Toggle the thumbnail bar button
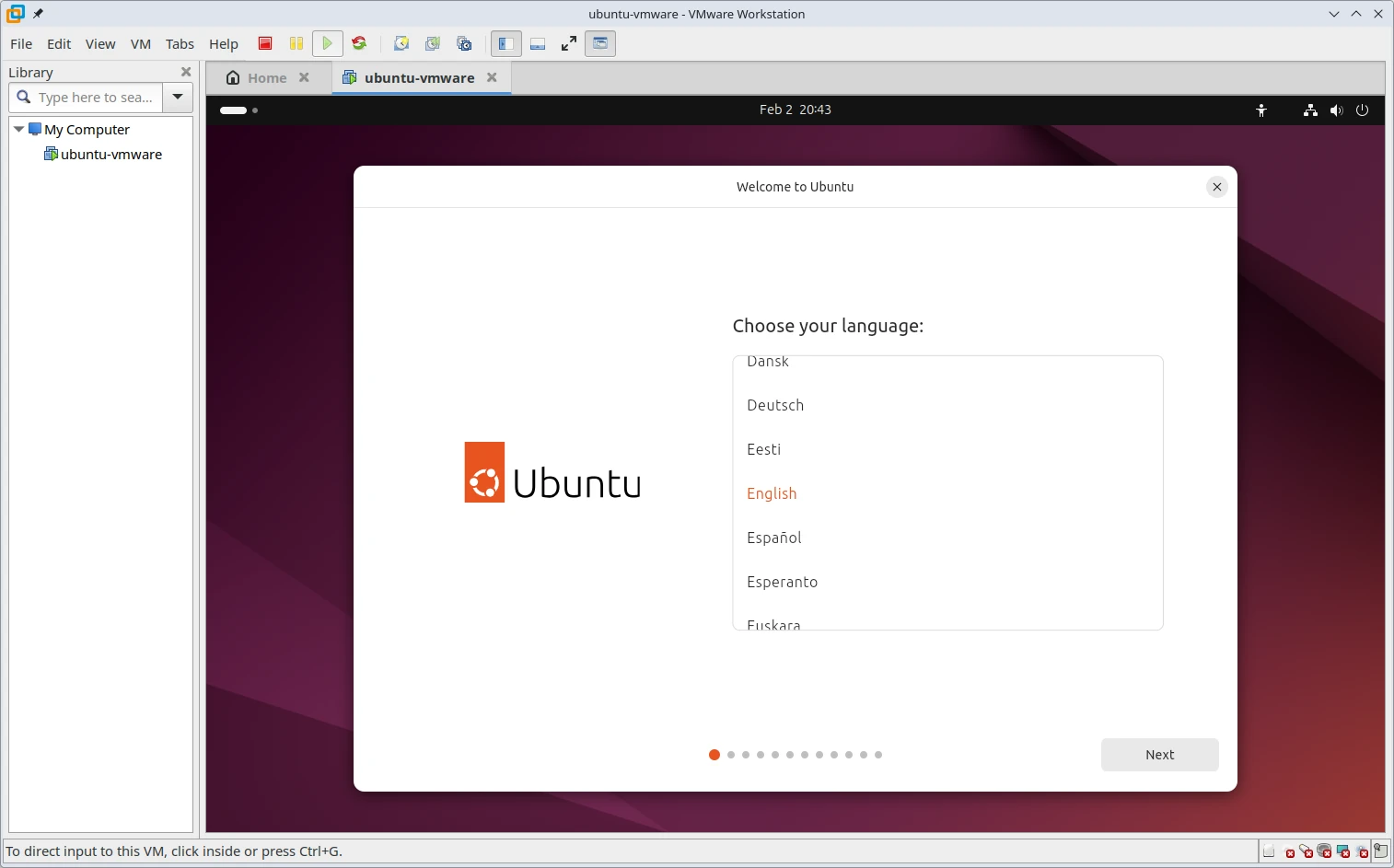The width and height of the screenshot is (1394, 868). tap(538, 43)
